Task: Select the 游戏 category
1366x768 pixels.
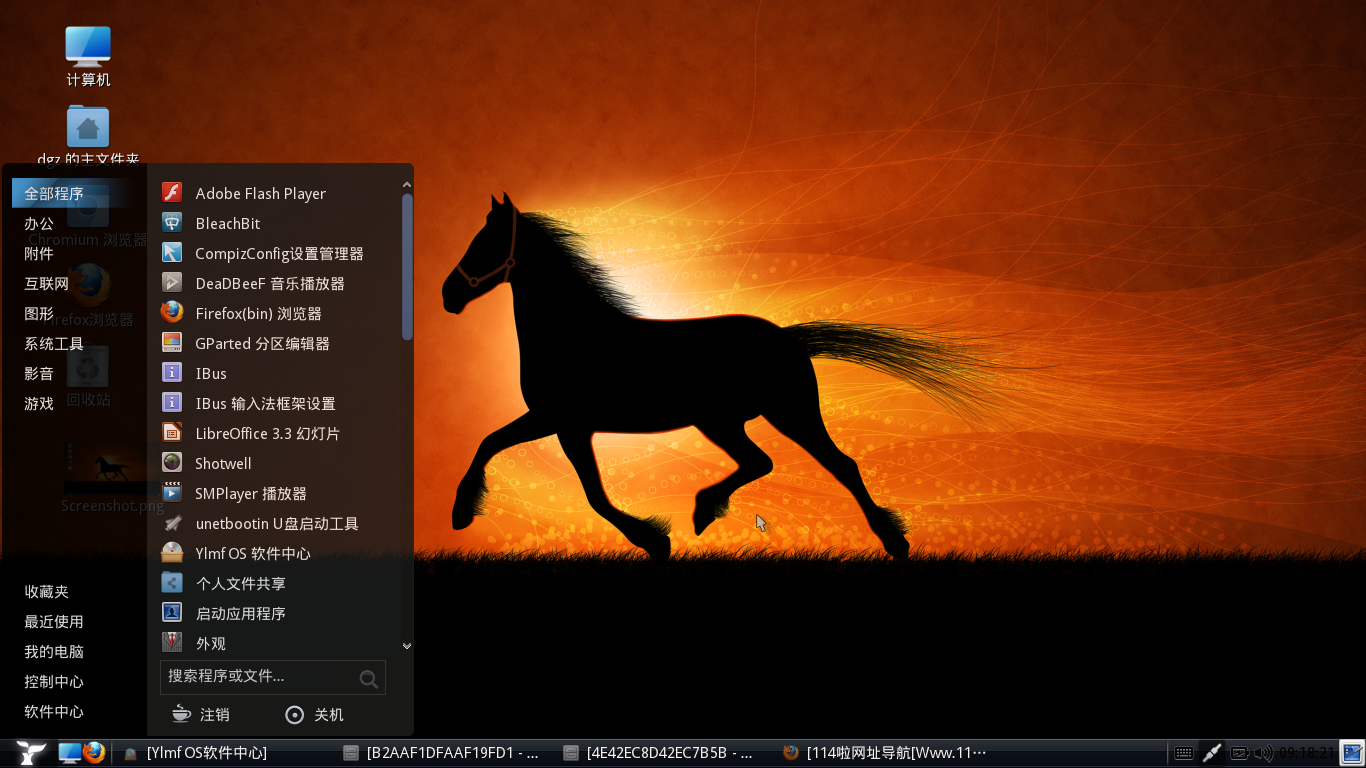Action: (39, 403)
